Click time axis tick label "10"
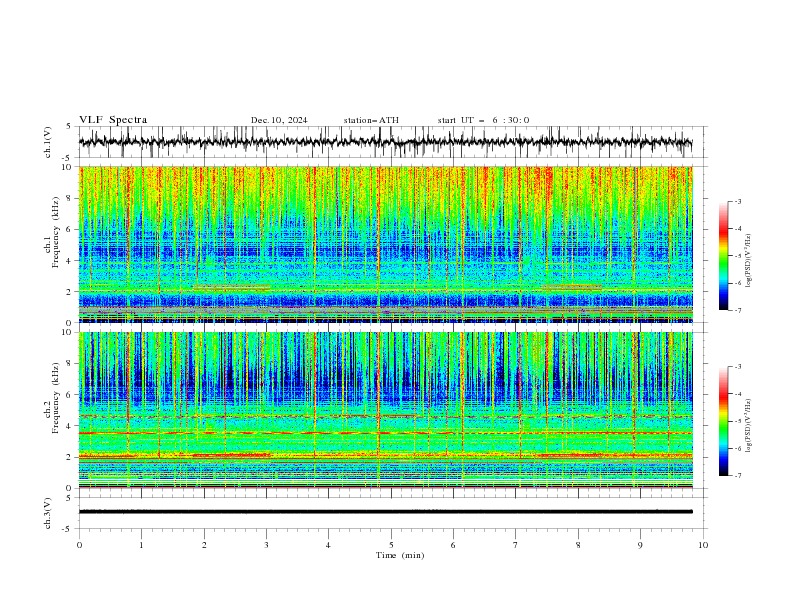The width and height of the screenshot is (792, 612). [703, 545]
